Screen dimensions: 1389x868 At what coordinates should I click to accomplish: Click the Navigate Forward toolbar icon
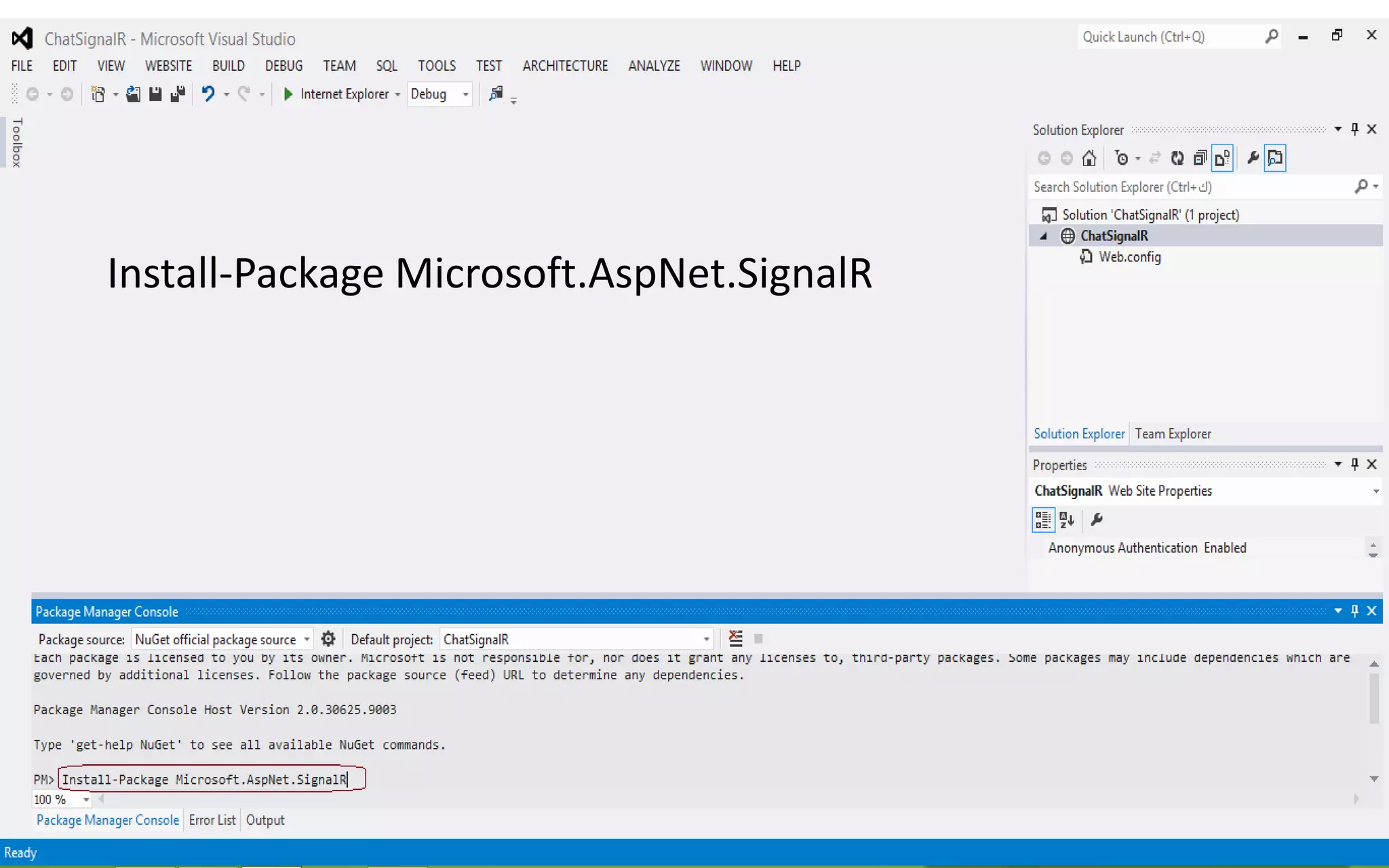[x=66, y=94]
